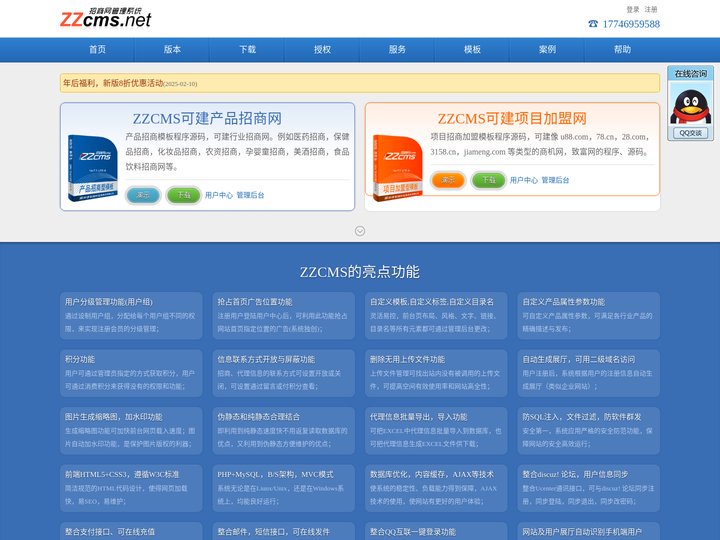Click blue 演示 button in 产品招商网 card

(143, 195)
